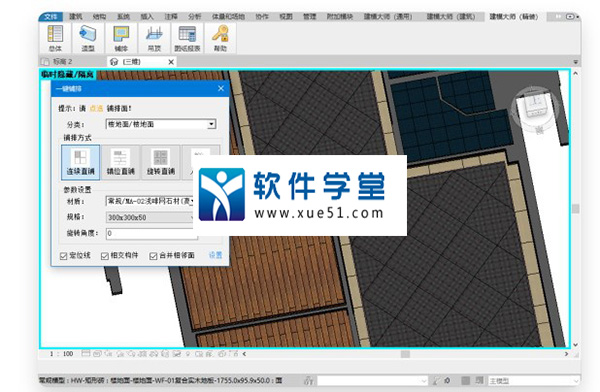Screen dimensions: 600x392
Task: Launch the 铺排 tile layout tool
Action: (121, 38)
